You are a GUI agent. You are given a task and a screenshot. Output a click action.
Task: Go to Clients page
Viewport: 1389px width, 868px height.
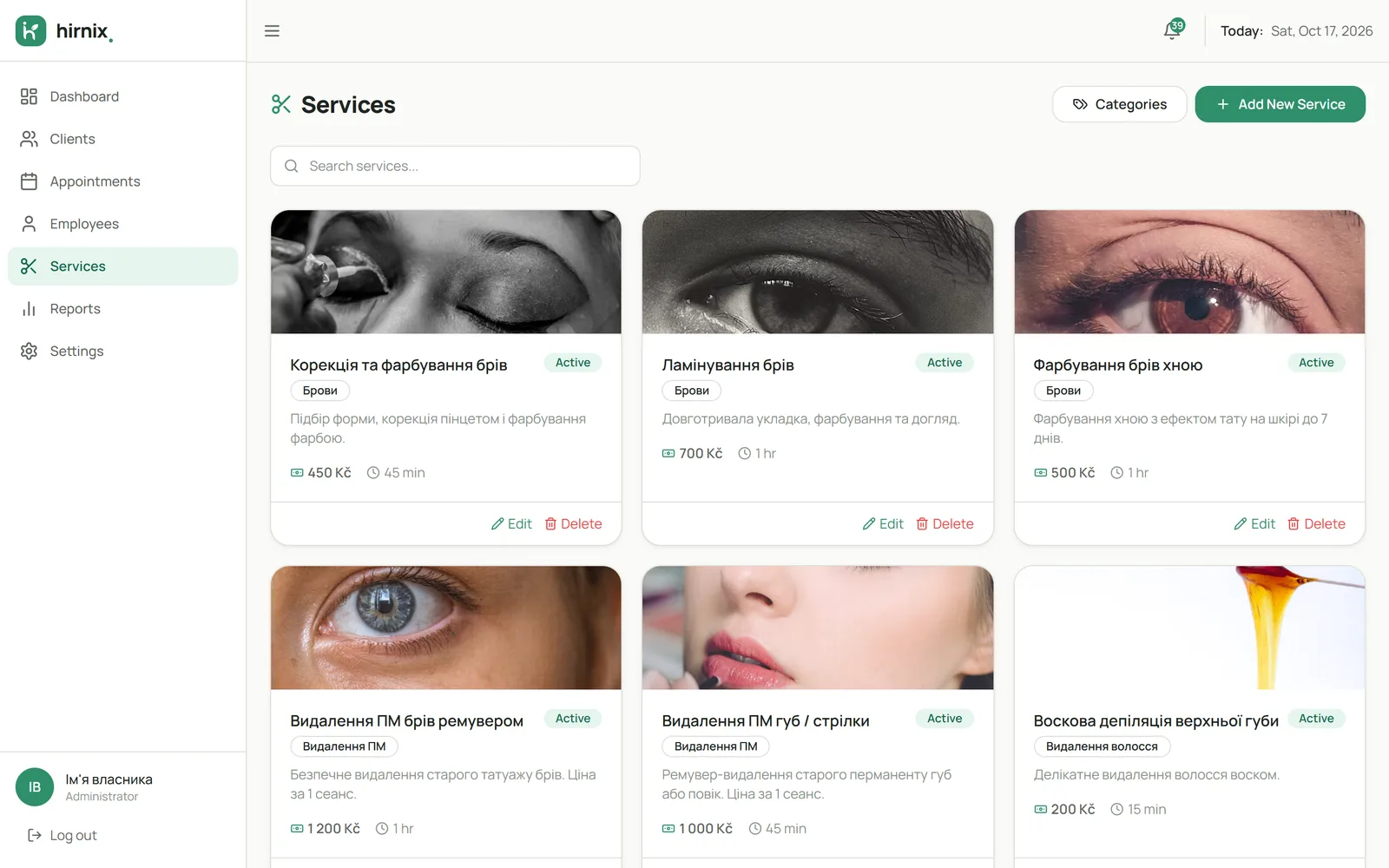coord(122,139)
